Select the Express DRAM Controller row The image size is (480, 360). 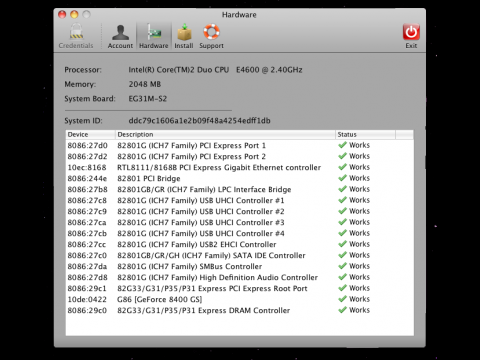point(240,310)
